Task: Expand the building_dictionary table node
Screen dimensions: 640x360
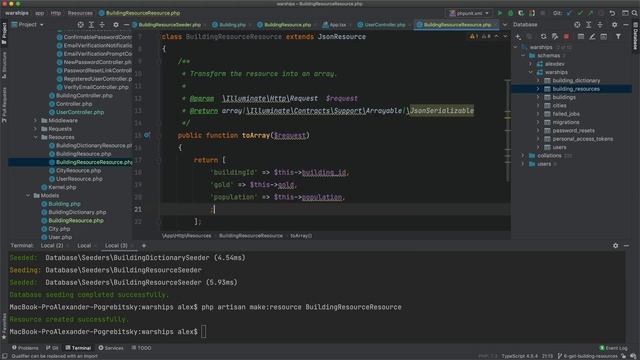Action: [538, 81]
